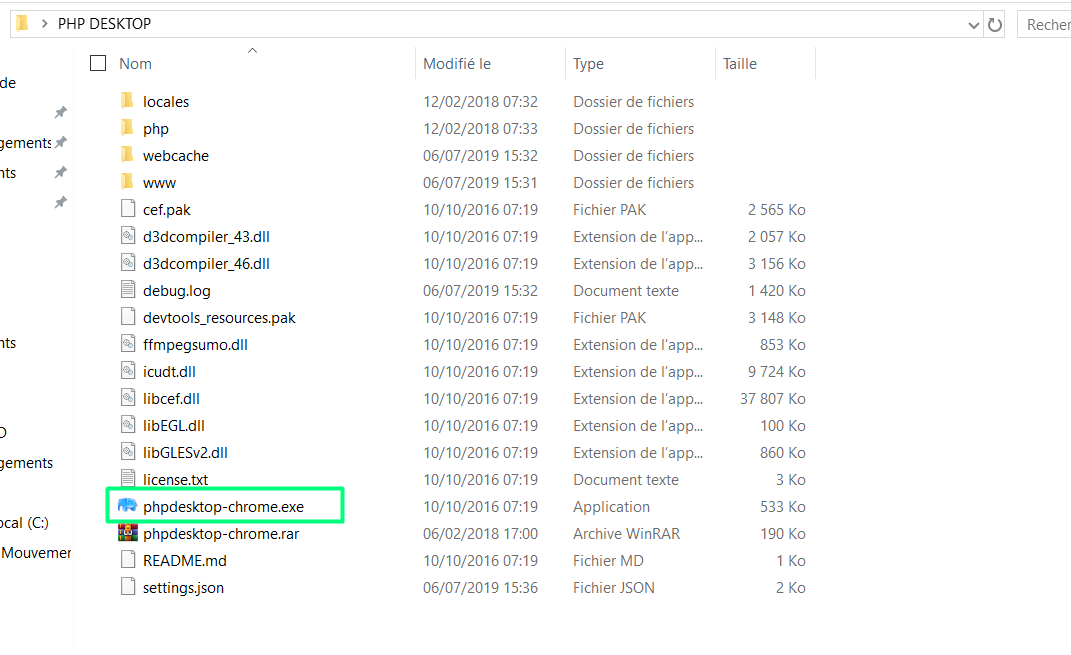
Task: Click the debug.log text document icon
Action: point(128,290)
